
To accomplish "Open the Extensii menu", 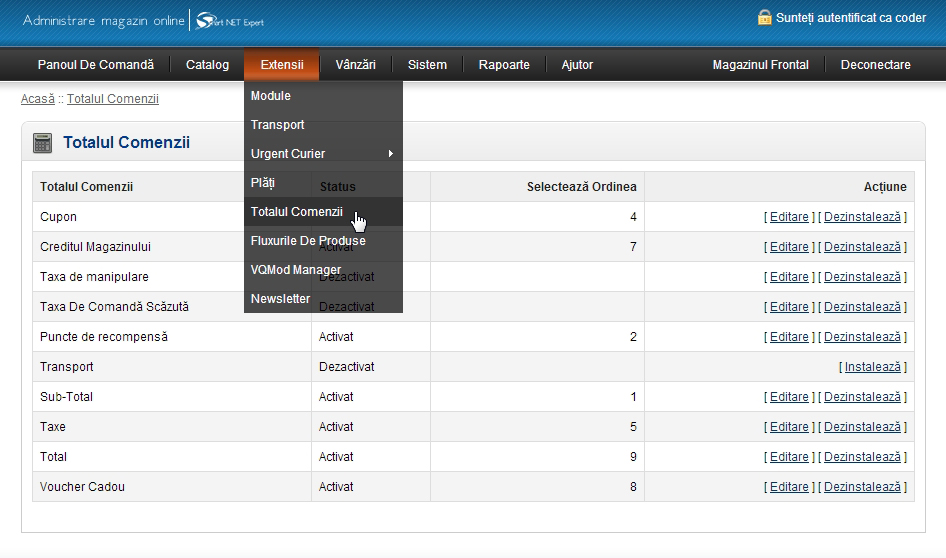I will (x=282, y=65).
